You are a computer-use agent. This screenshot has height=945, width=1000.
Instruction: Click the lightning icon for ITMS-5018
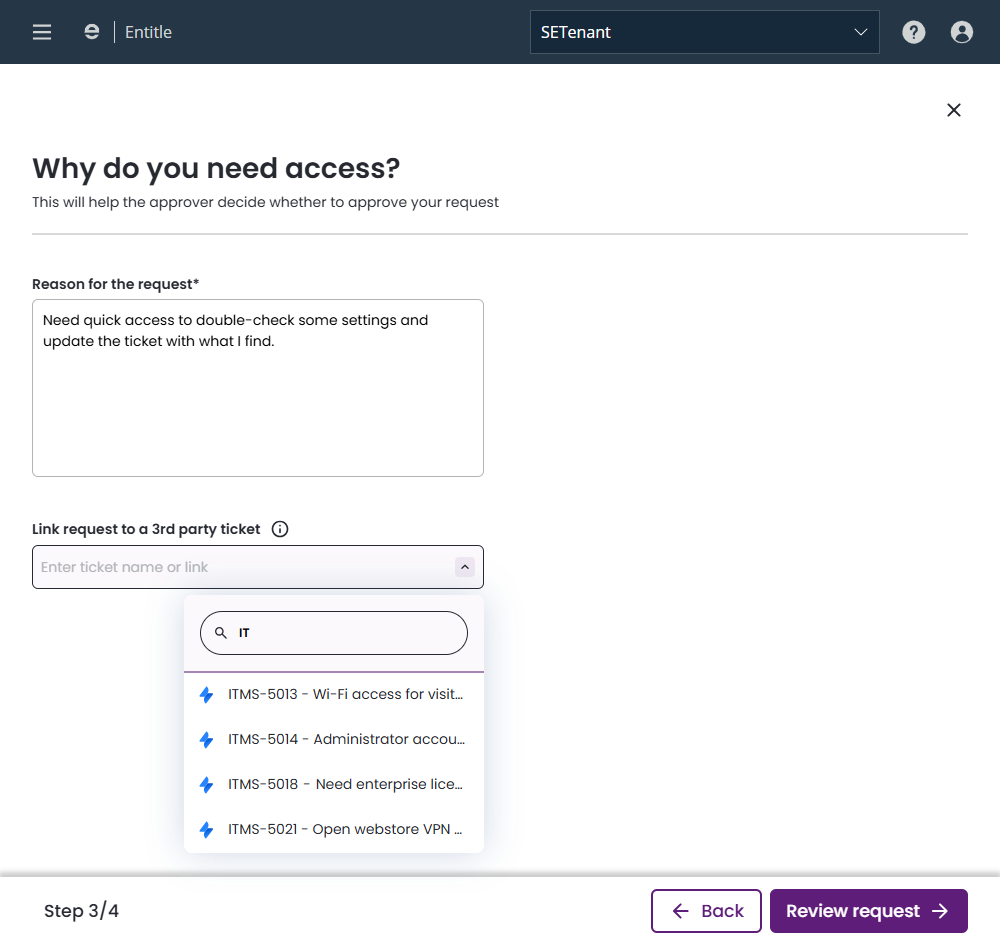pyautogui.click(x=207, y=784)
